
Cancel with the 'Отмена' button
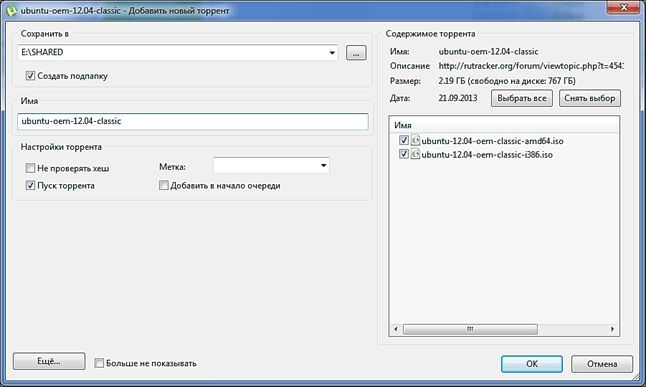click(602, 364)
